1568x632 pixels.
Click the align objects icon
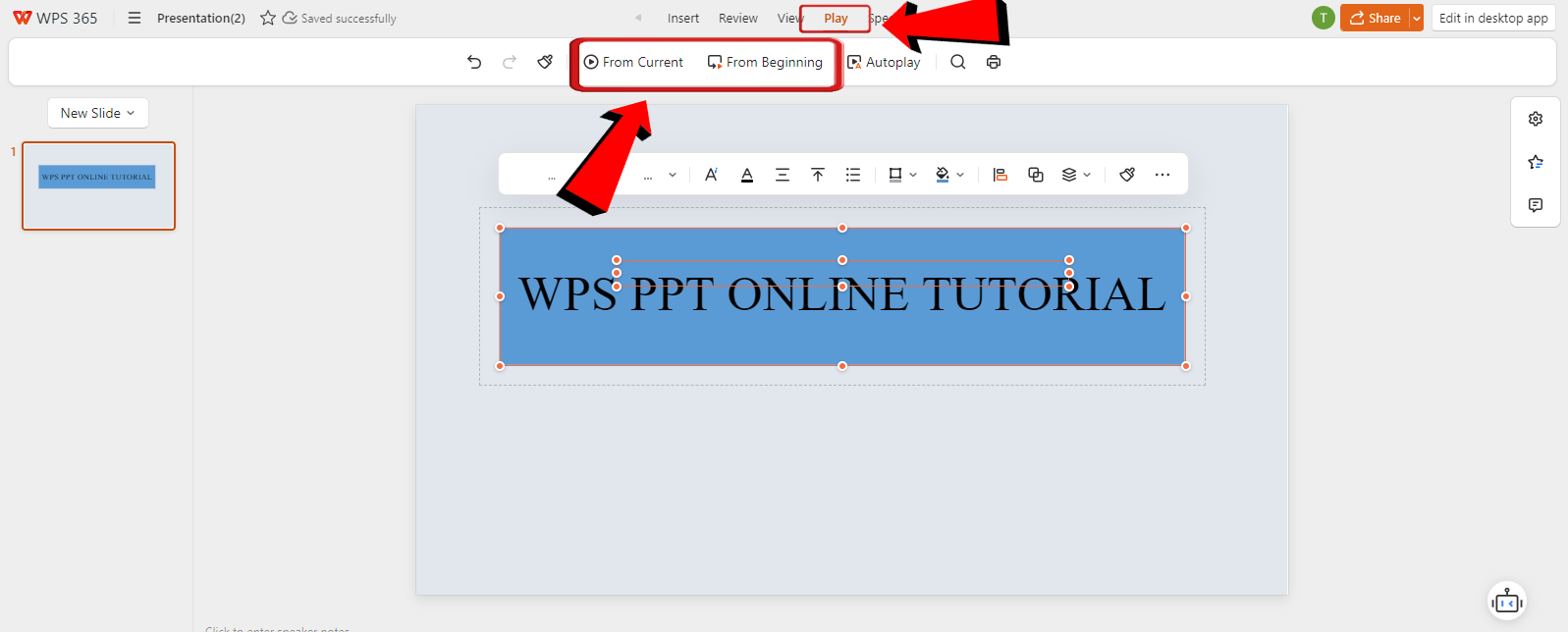1000,175
